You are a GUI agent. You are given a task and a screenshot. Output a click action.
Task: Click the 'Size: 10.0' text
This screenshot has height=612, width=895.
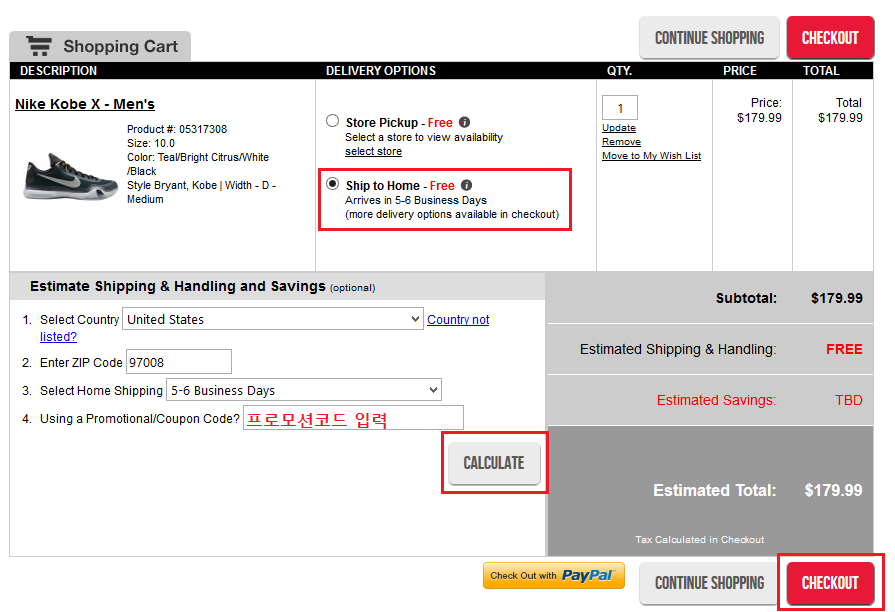point(151,143)
